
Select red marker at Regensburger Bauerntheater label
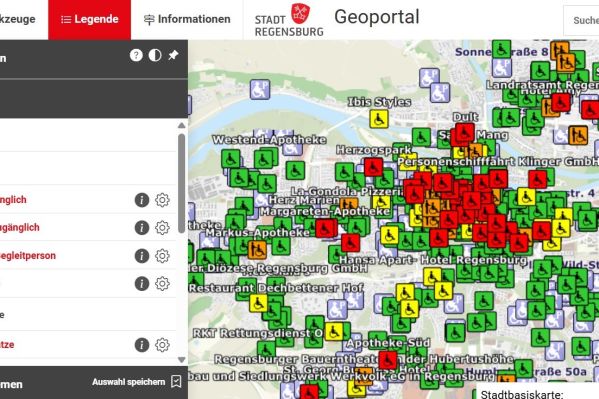(387, 360)
